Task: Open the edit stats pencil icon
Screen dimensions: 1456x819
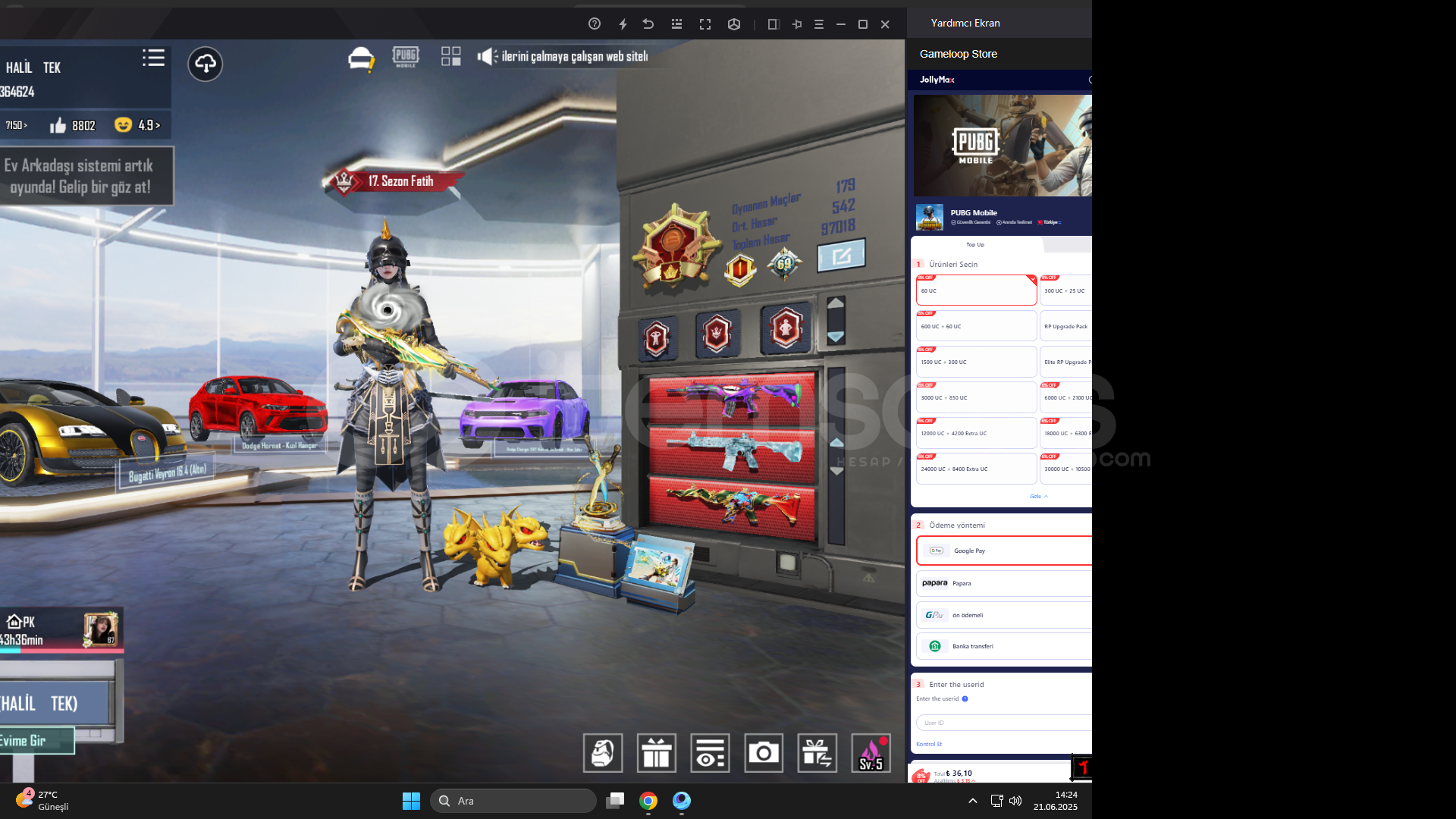Action: click(841, 256)
